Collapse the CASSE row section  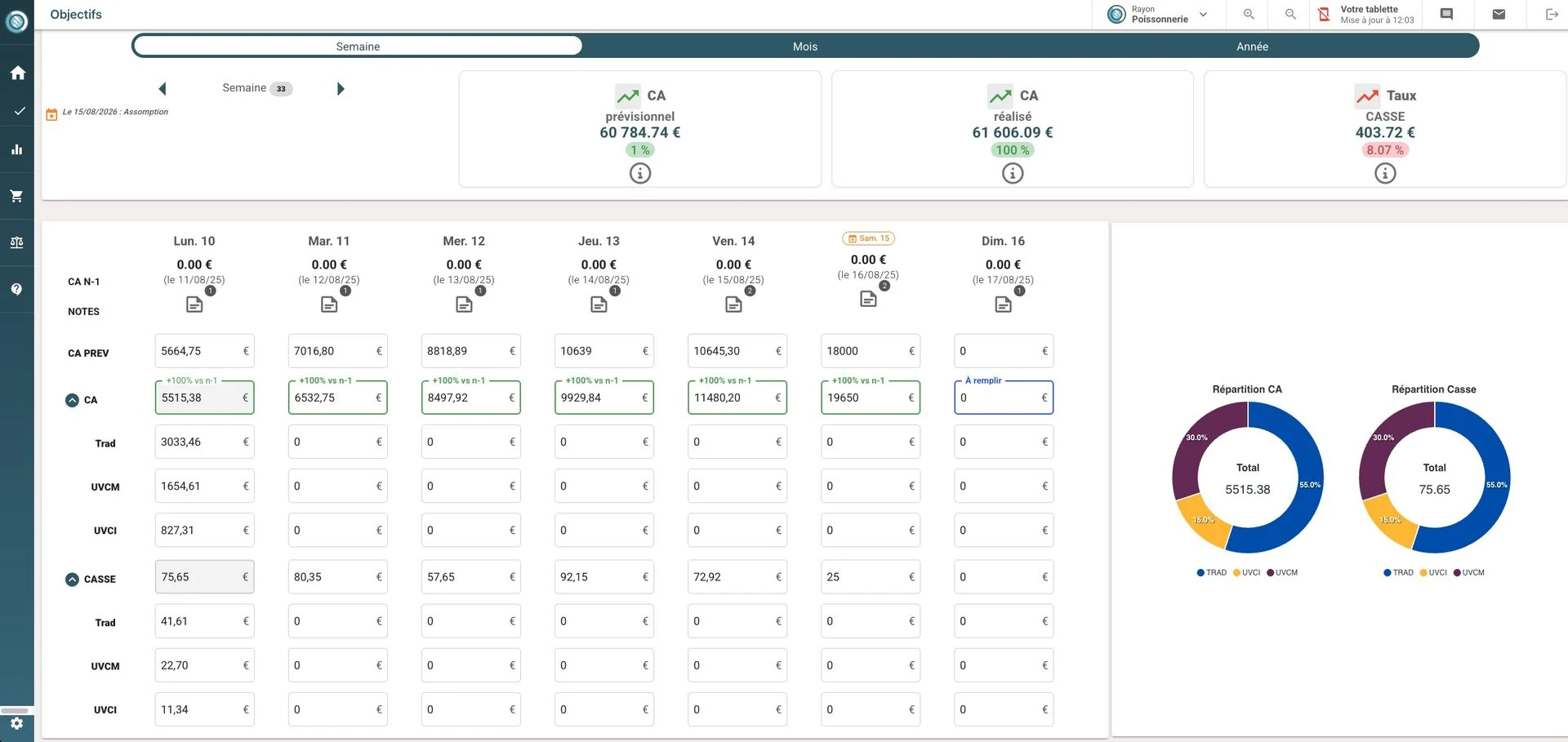(x=72, y=579)
